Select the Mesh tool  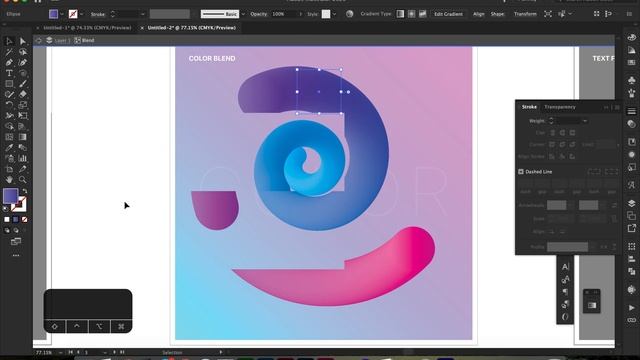pyautogui.click(x=9, y=137)
